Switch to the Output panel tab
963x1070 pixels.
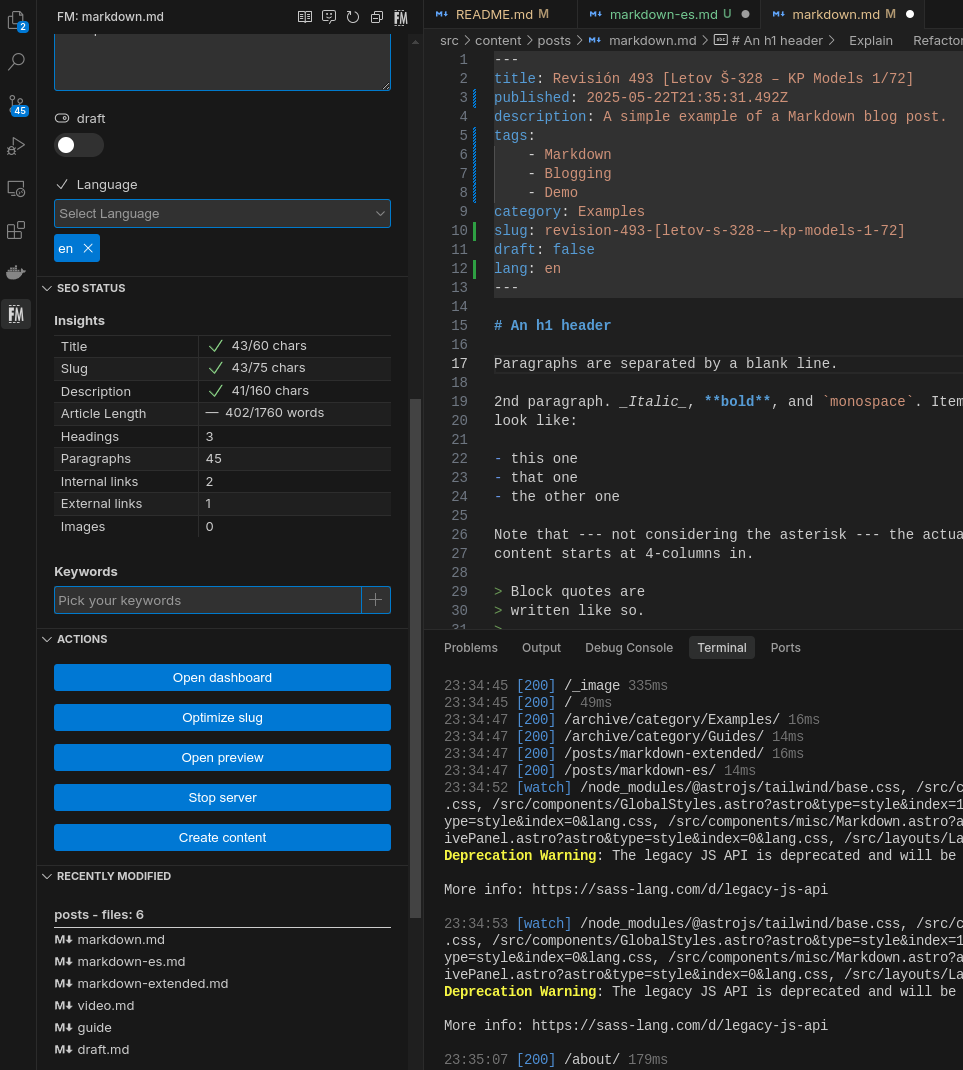pos(541,648)
